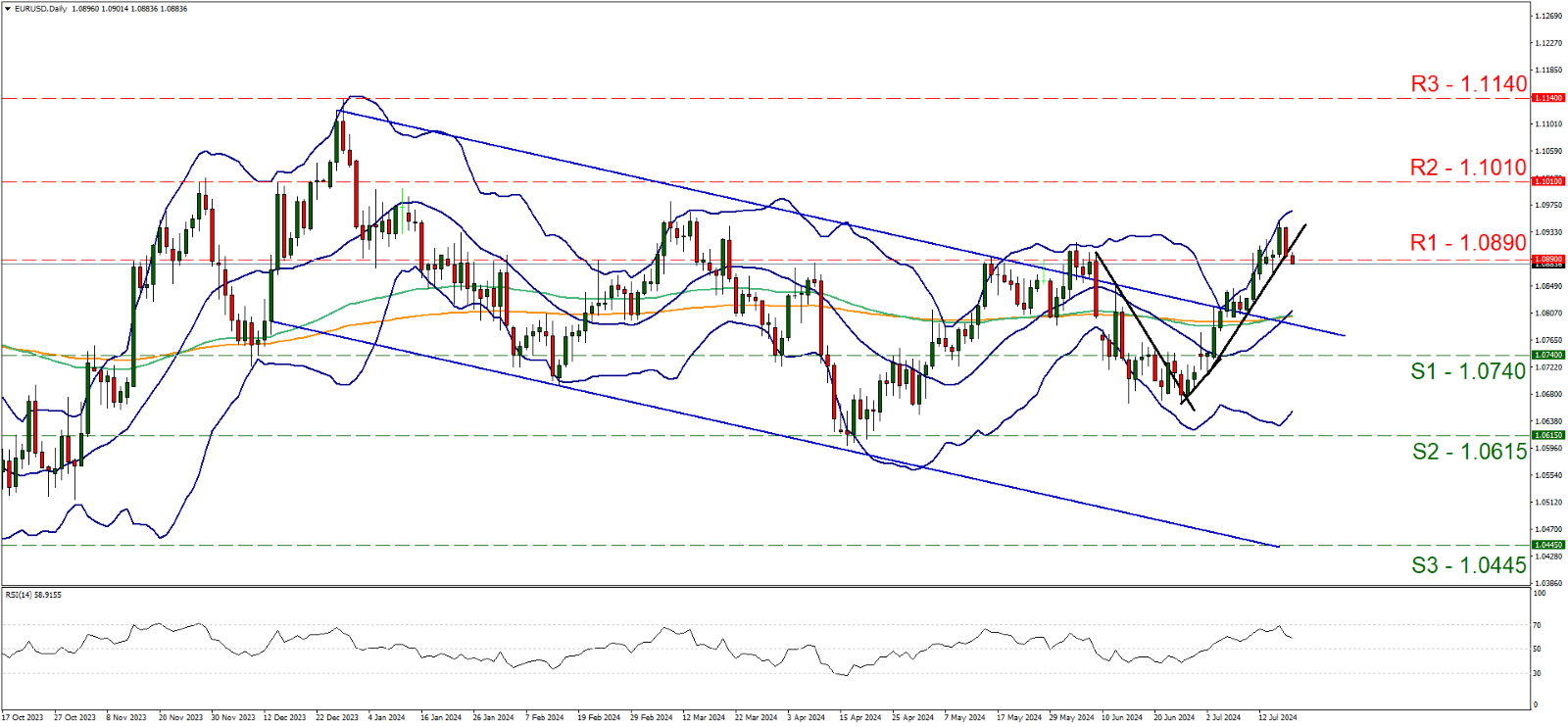The height and width of the screenshot is (727, 1568).
Task: Click the S3 - 1.0445 support label
Action: tap(1469, 565)
